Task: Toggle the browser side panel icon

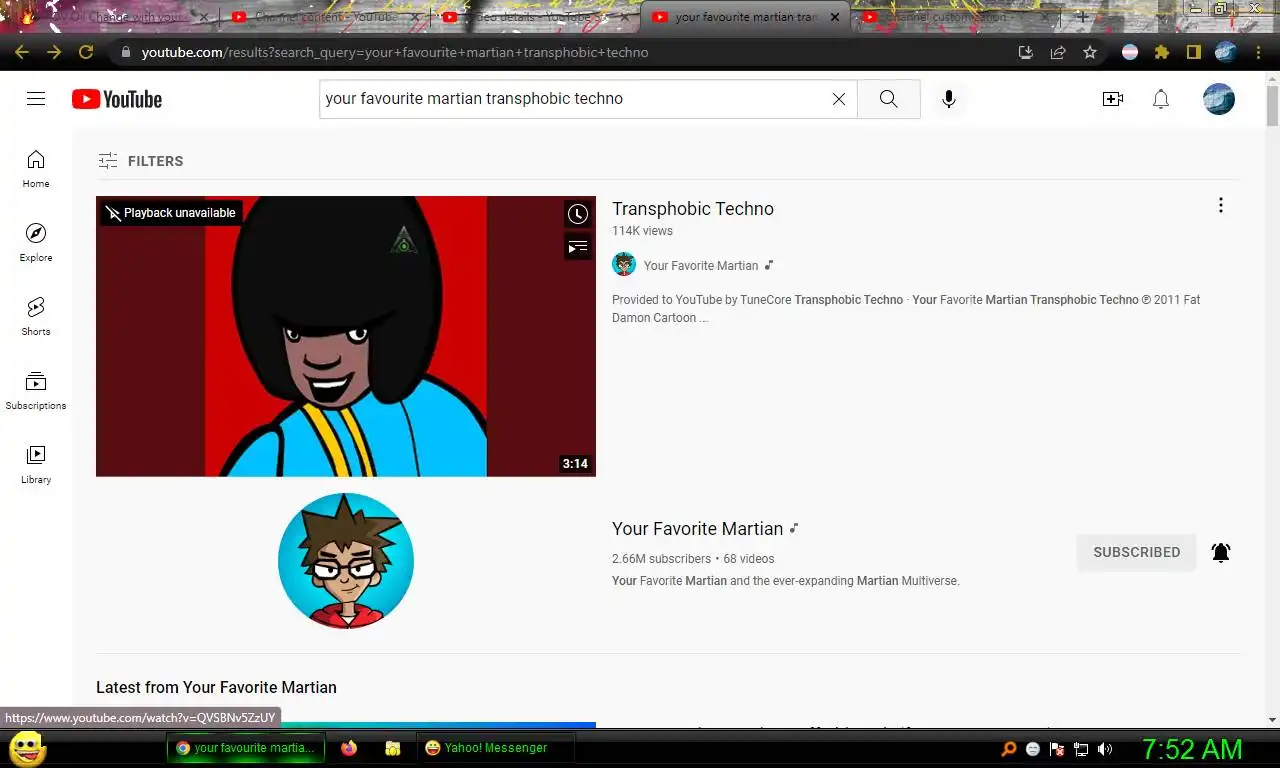Action: pyautogui.click(x=1193, y=52)
